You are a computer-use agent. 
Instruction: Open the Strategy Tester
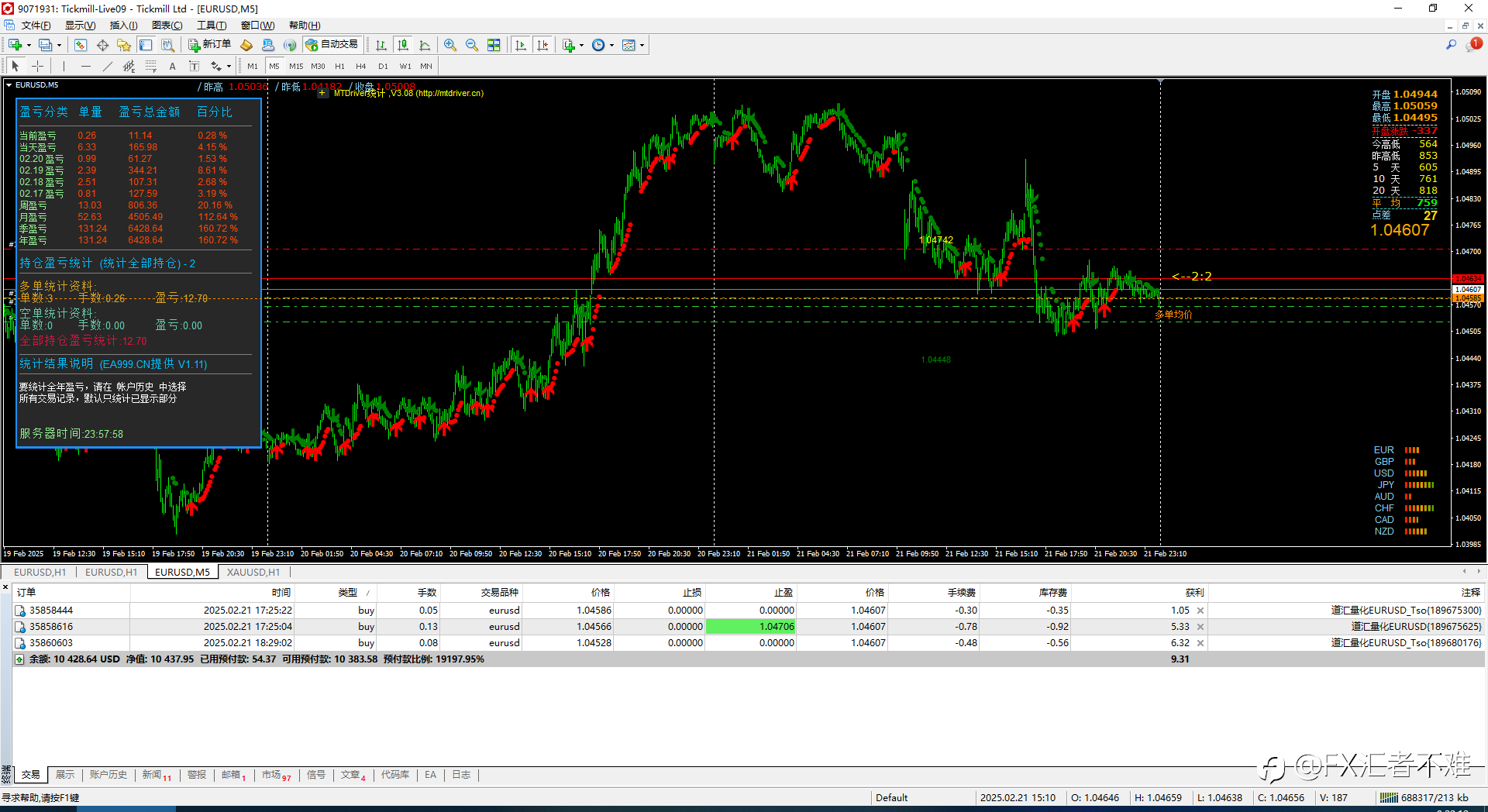coord(167,45)
